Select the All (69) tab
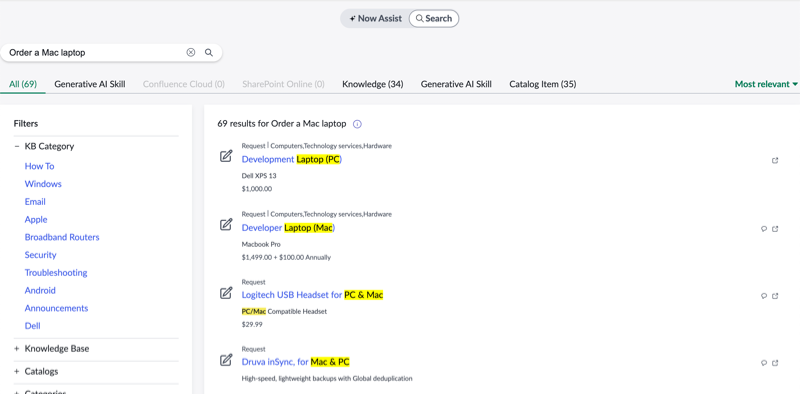The image size is (800, 394). point(23,84)
